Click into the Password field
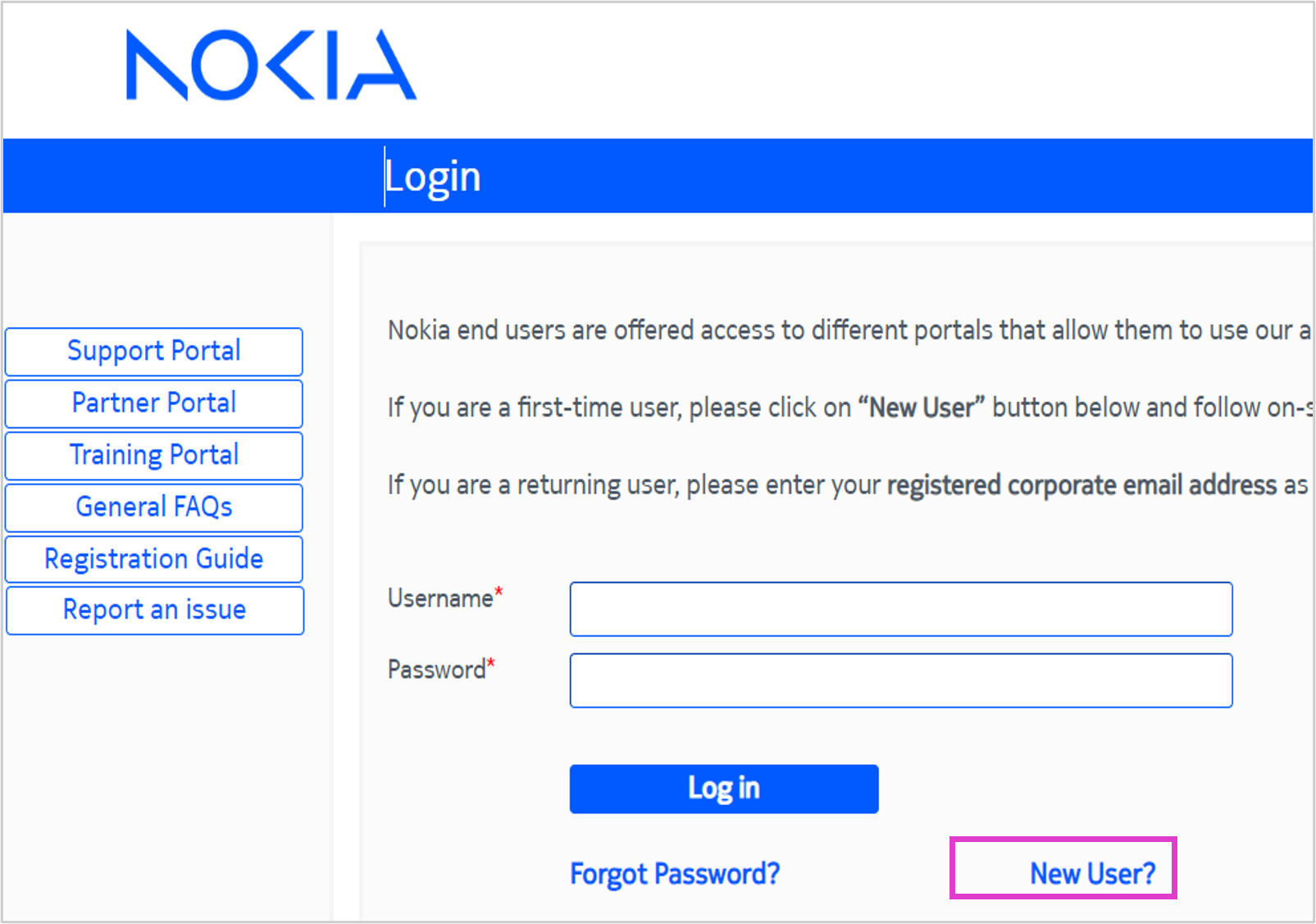1316x924 pixels. (x=900, y=680)
